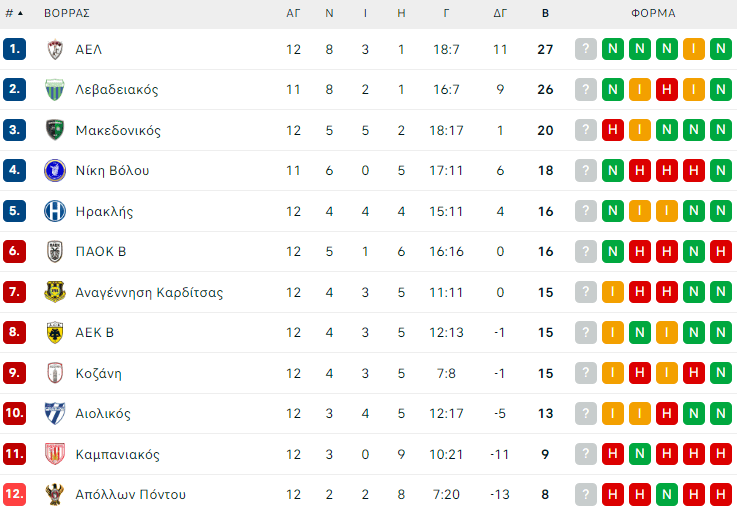Viewport: 737px width, 513px height.
Task: Click the ΠΑΟΚ Β club badge
Action: 54,252
